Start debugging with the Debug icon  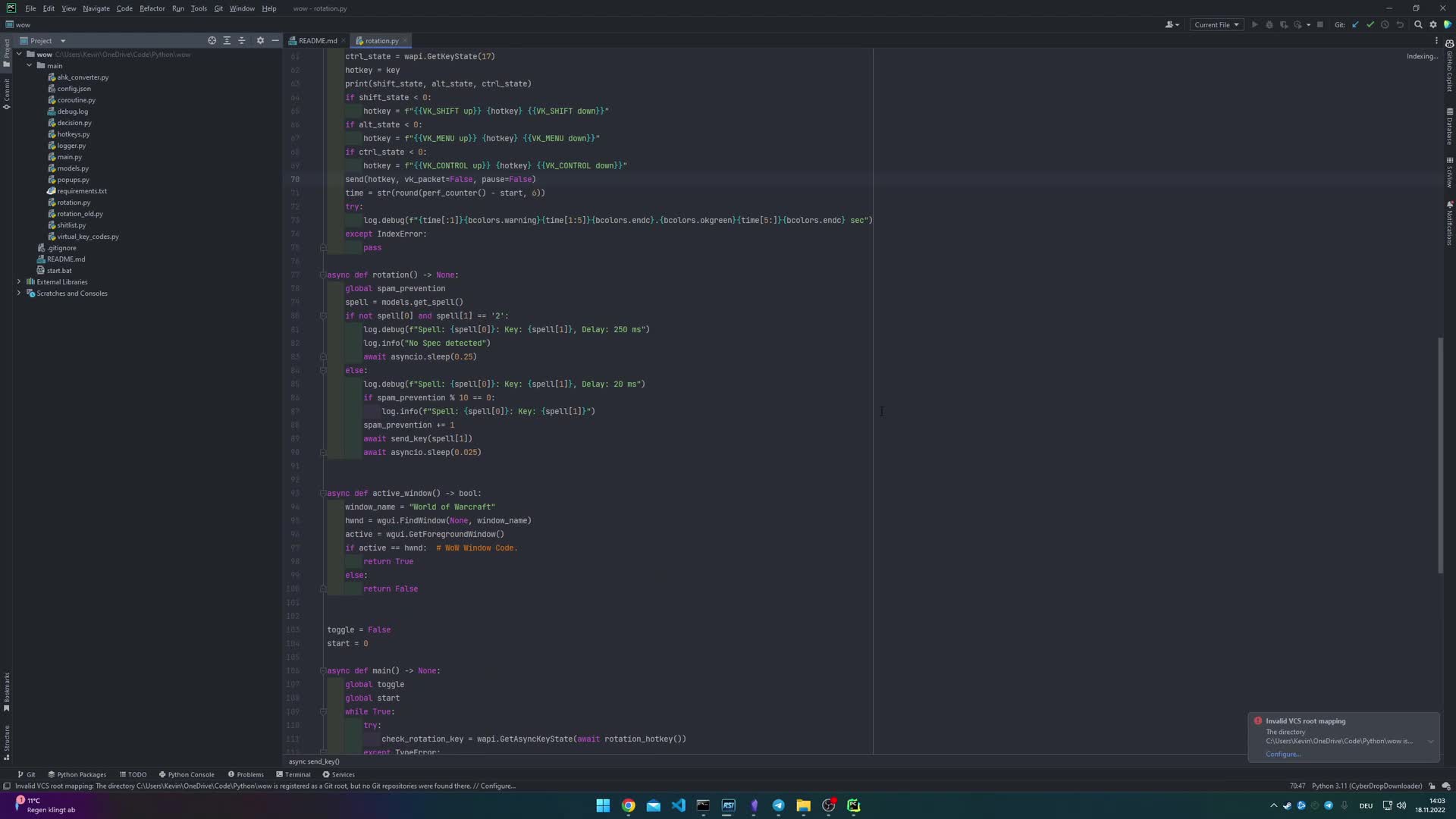coord(1269,24)
